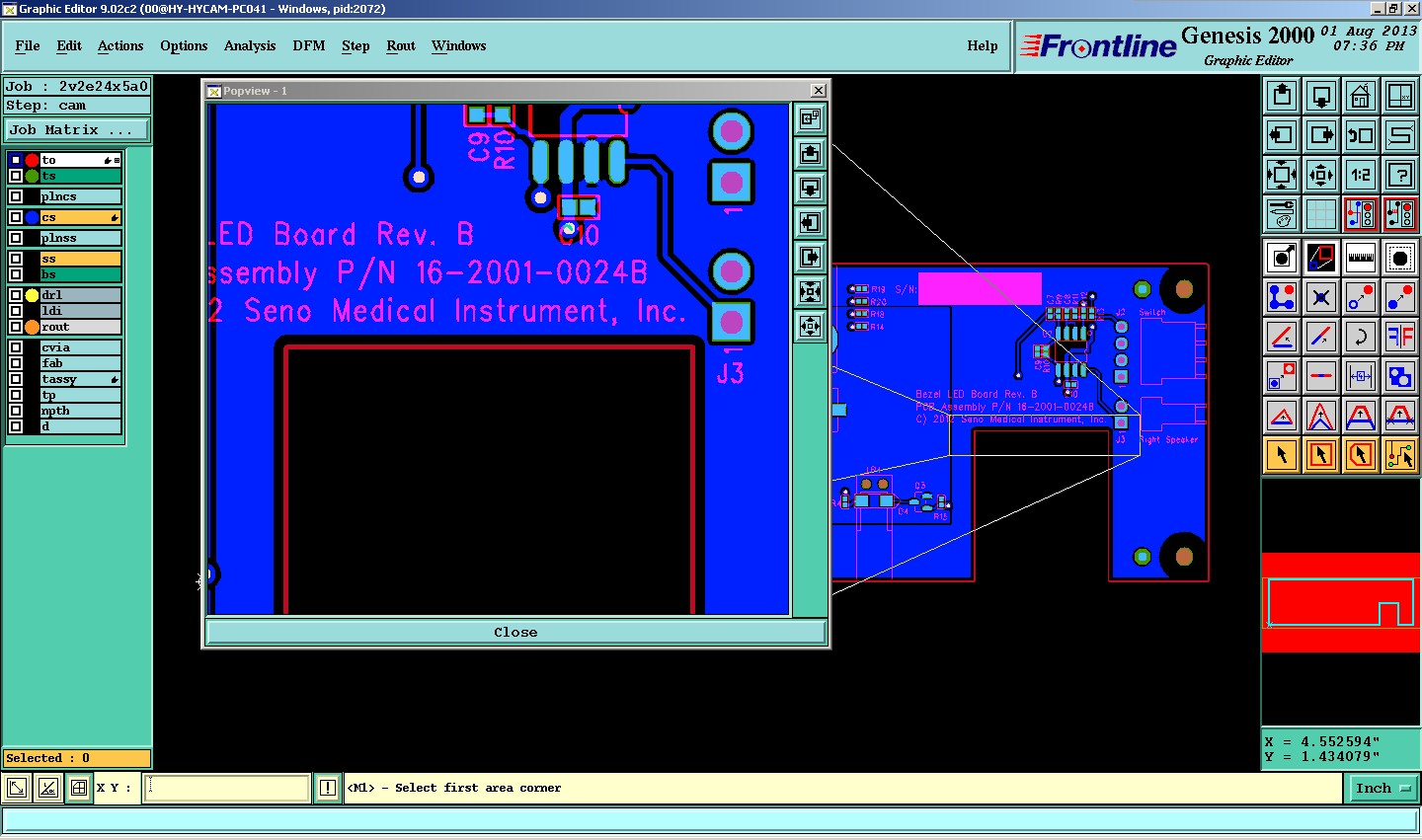Click the 1:2 zoom scale icon
The width and height of the screenshot is (1422, 840).
tap(1361, 175)
